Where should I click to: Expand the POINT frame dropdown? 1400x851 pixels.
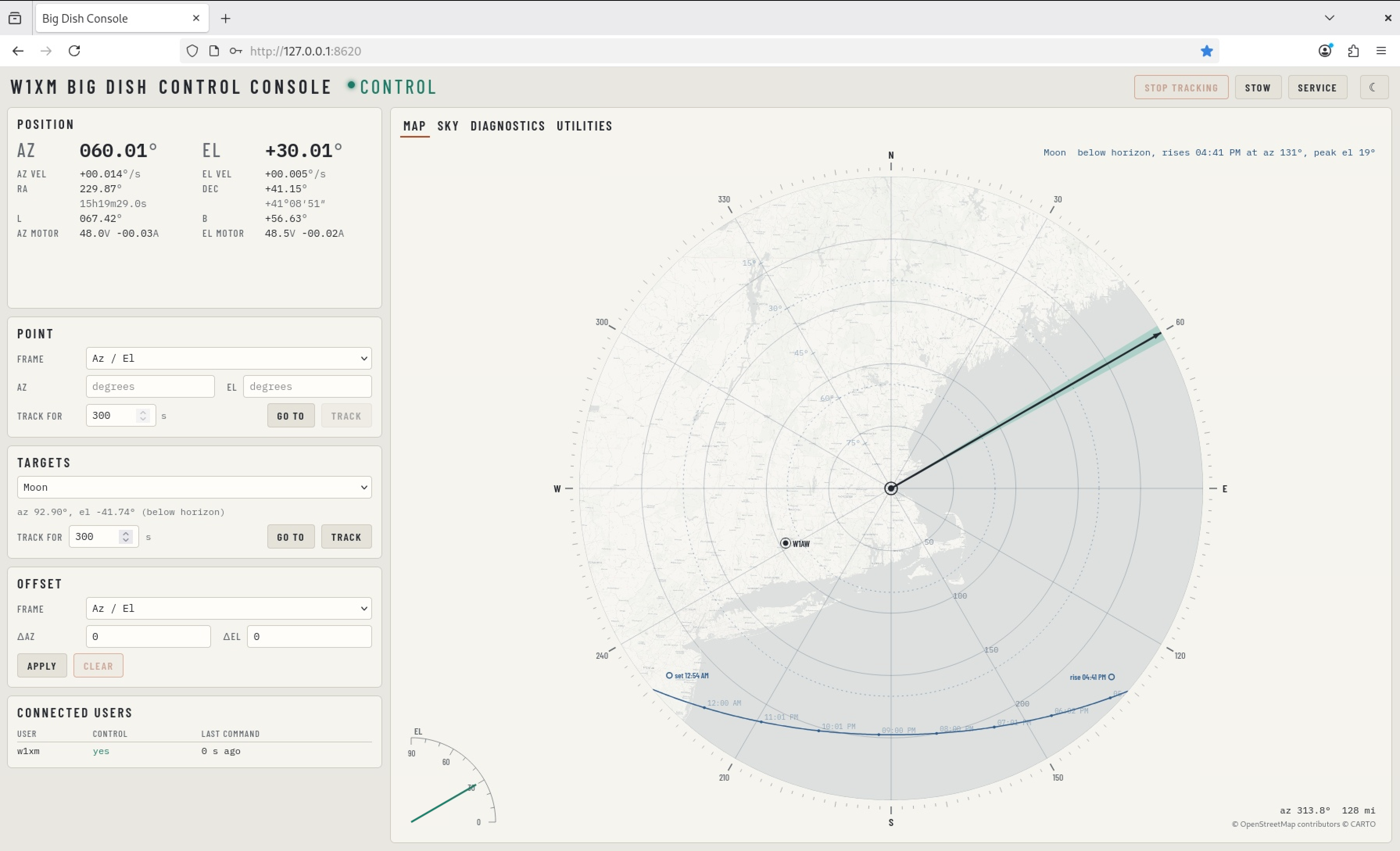pos(228,358)
